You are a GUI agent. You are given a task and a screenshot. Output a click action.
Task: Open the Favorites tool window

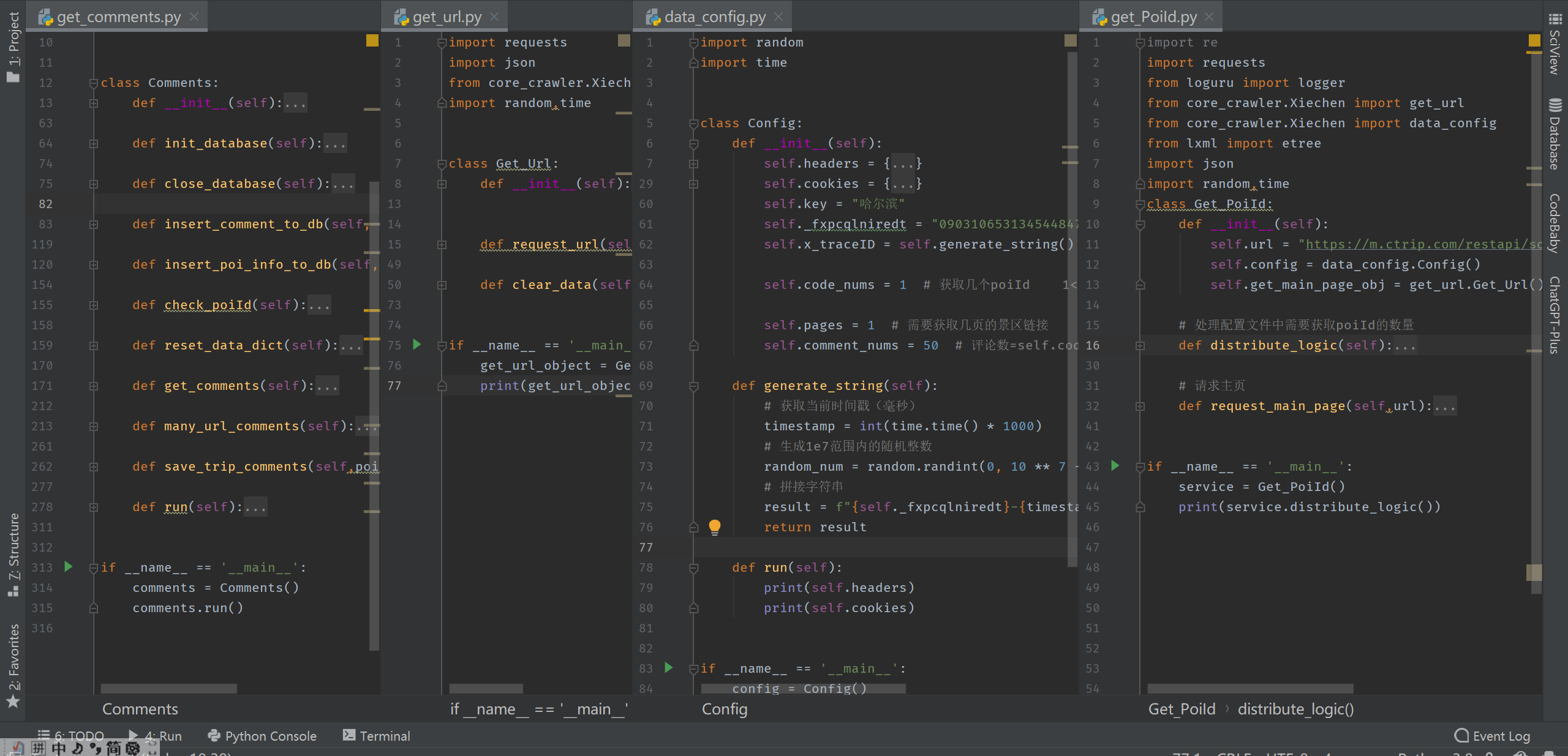tap(13, 665)
